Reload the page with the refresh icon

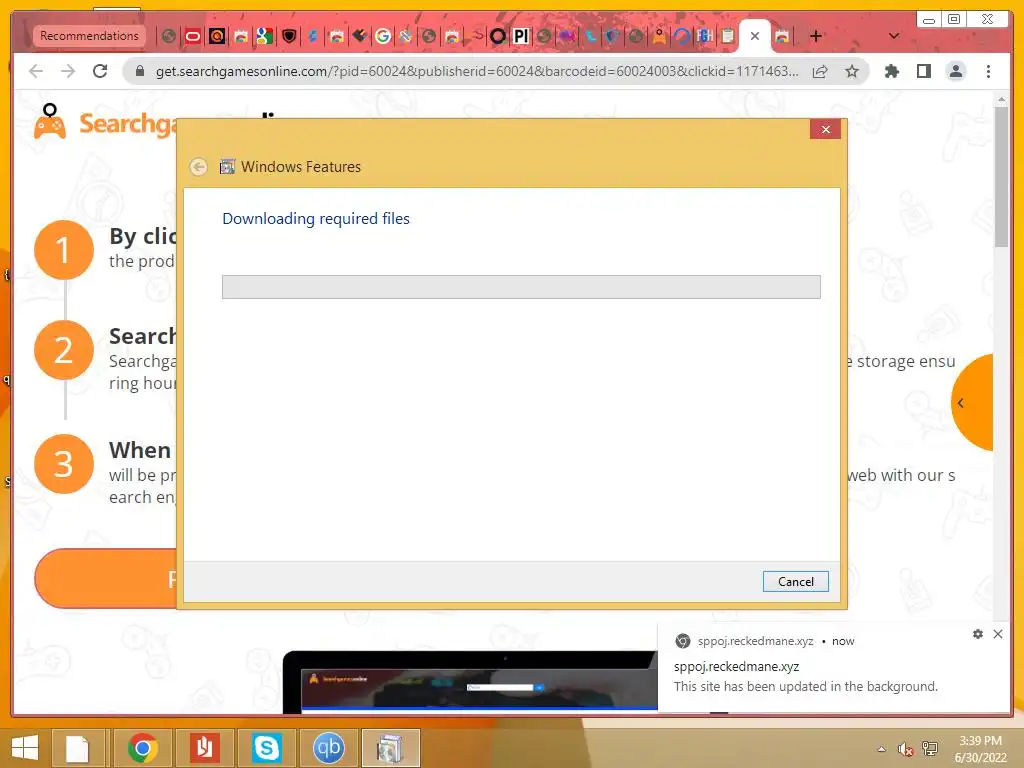tap(100, 71)
